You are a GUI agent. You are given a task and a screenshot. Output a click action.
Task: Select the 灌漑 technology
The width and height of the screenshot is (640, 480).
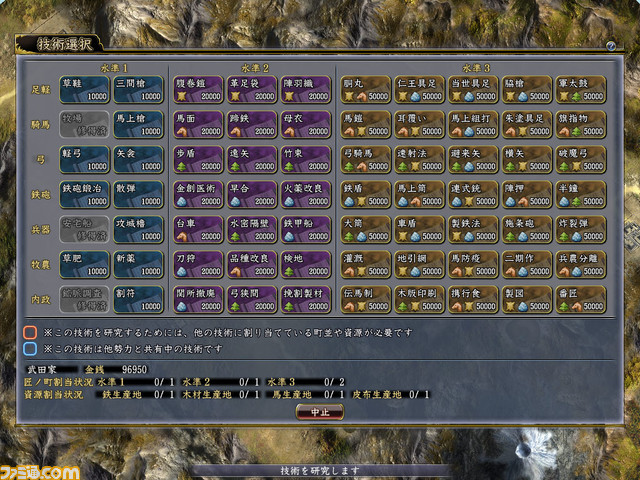pyautogui.click(x=365, y=265)
